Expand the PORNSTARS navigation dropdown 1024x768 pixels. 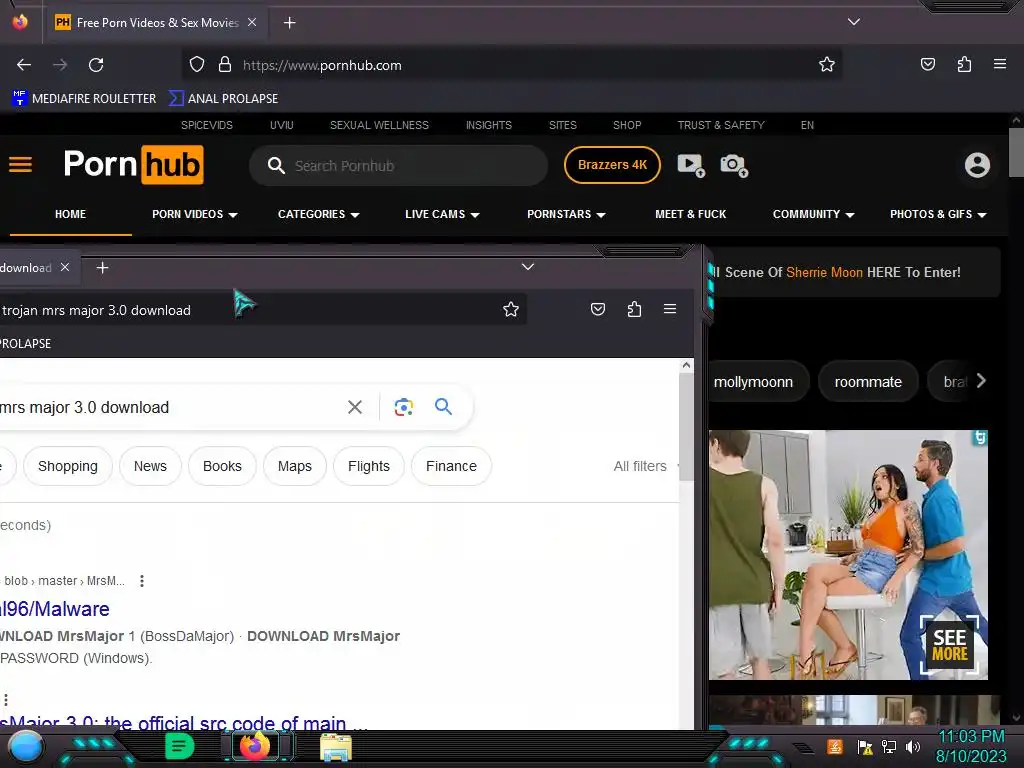566,214
